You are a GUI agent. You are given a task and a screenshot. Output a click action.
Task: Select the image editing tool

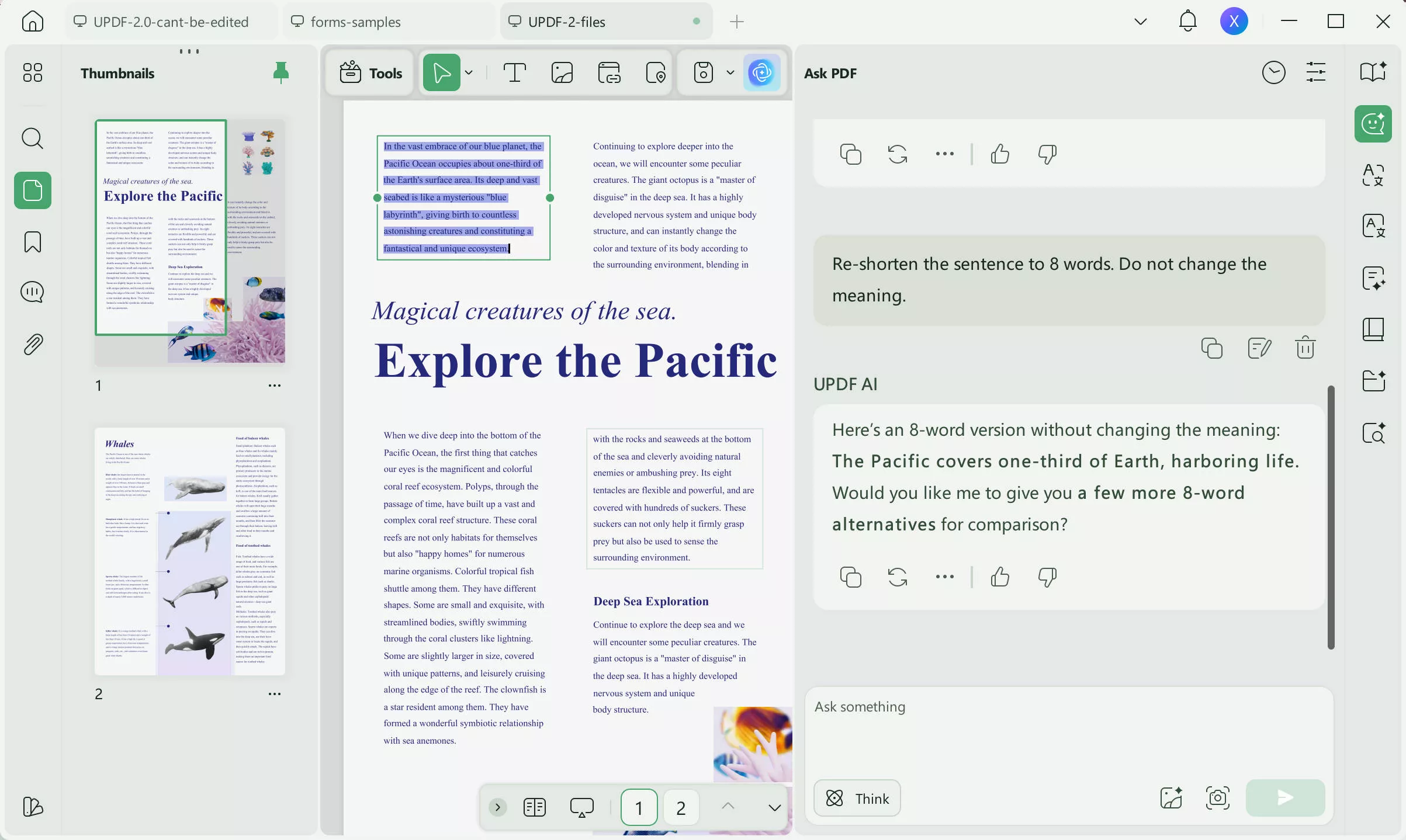(x=562, y=73)
